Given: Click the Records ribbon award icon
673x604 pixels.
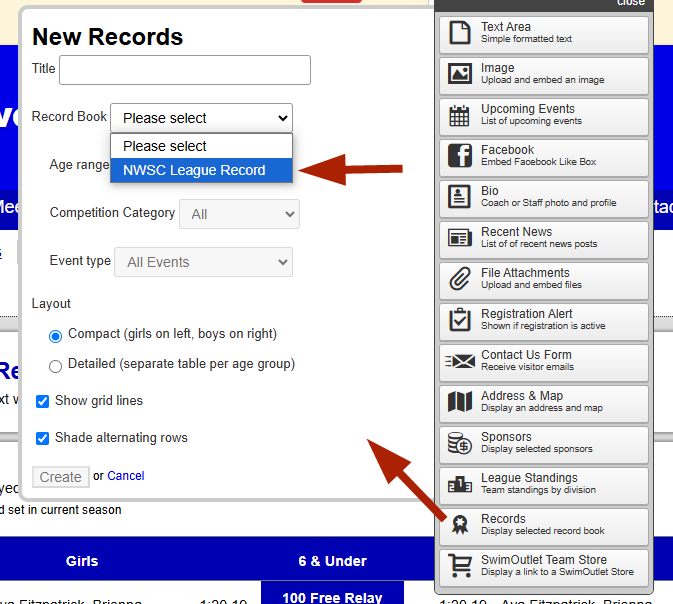Looking at the screenshot, I should point(460,524).
